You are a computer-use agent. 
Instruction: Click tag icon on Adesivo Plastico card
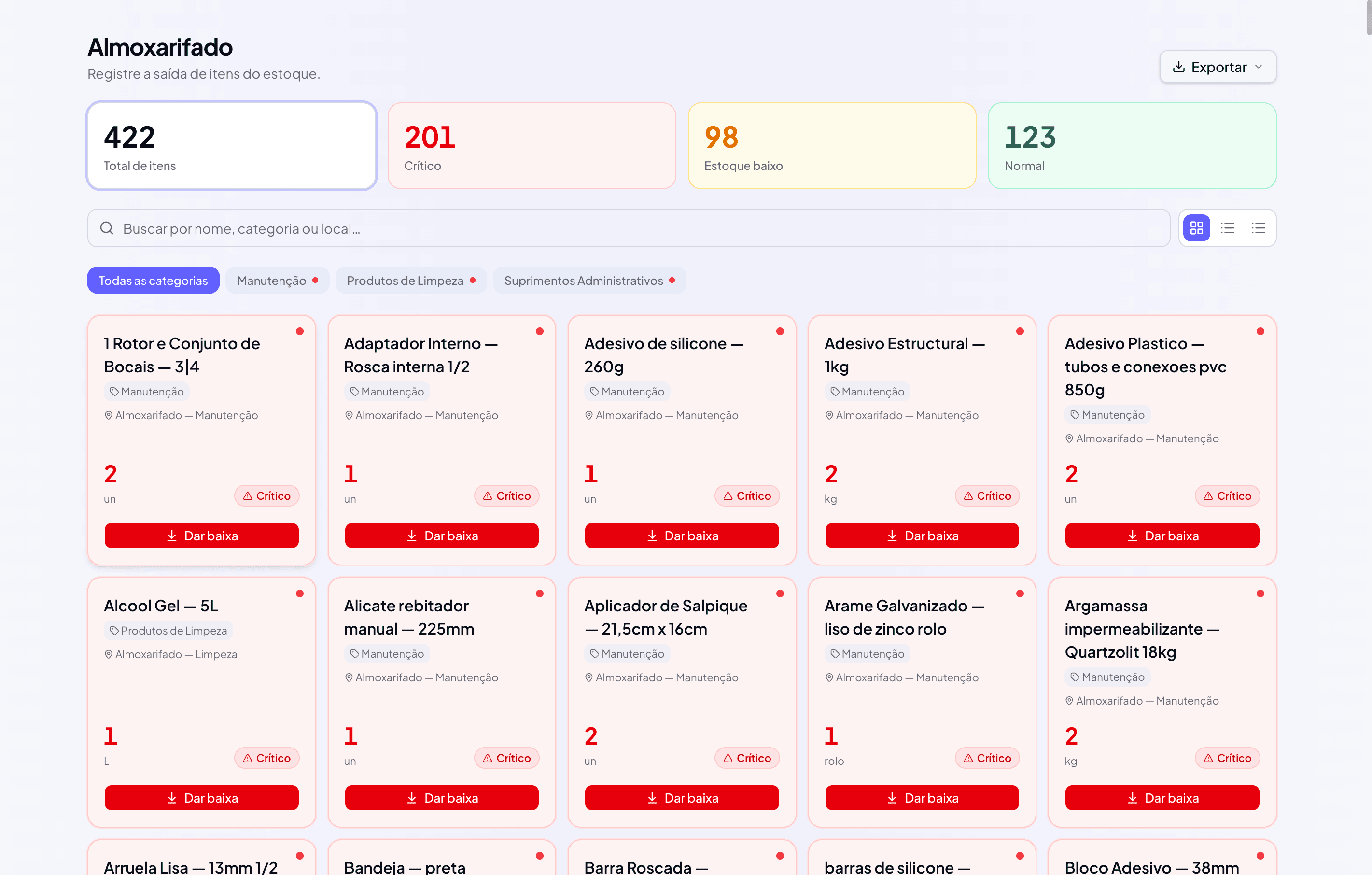(x=1075, y=415)
